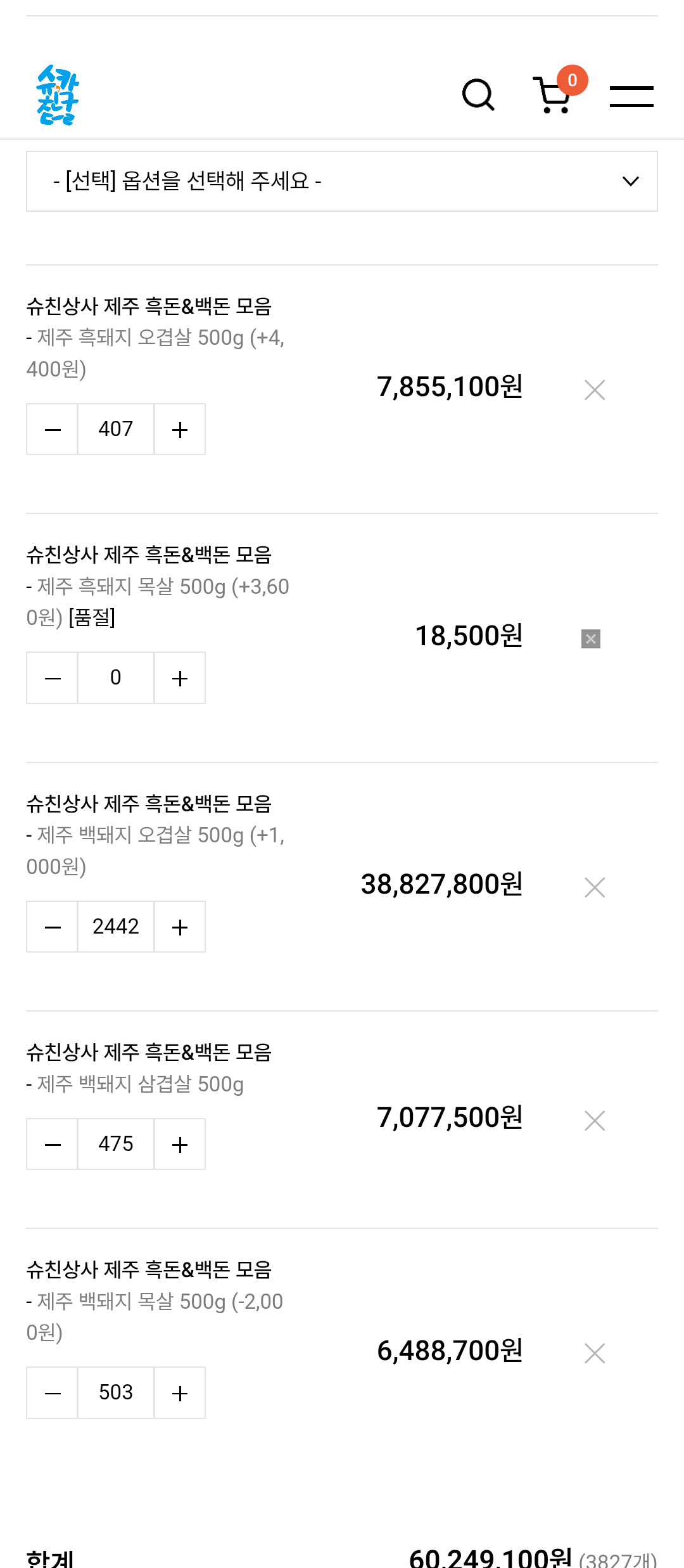Open the hamburger menu

(x=631, y=96)
